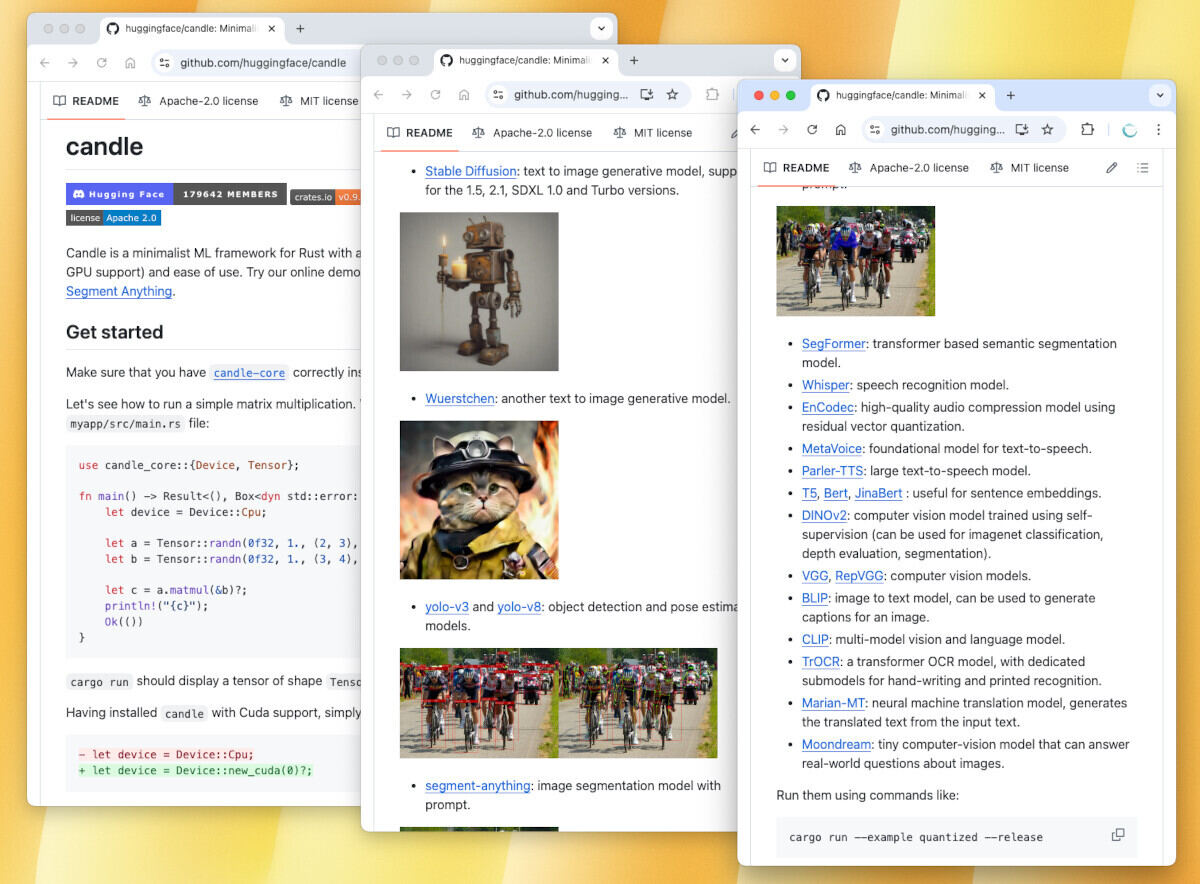1200x884 pixels.
Task: Select Apache-2.0 license tab in the middle window
Action: click(x=532, y=133)
